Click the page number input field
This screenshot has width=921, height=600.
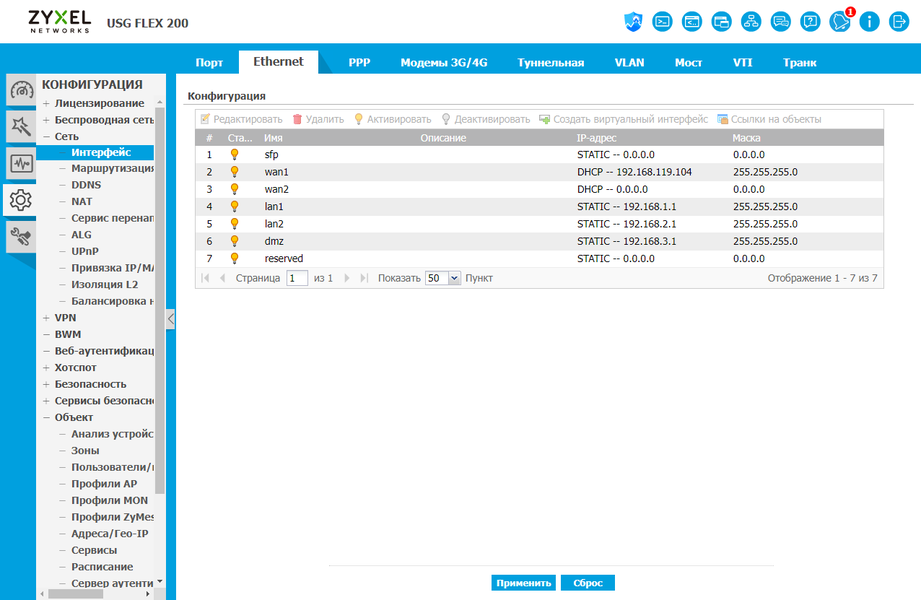[297, 278]
